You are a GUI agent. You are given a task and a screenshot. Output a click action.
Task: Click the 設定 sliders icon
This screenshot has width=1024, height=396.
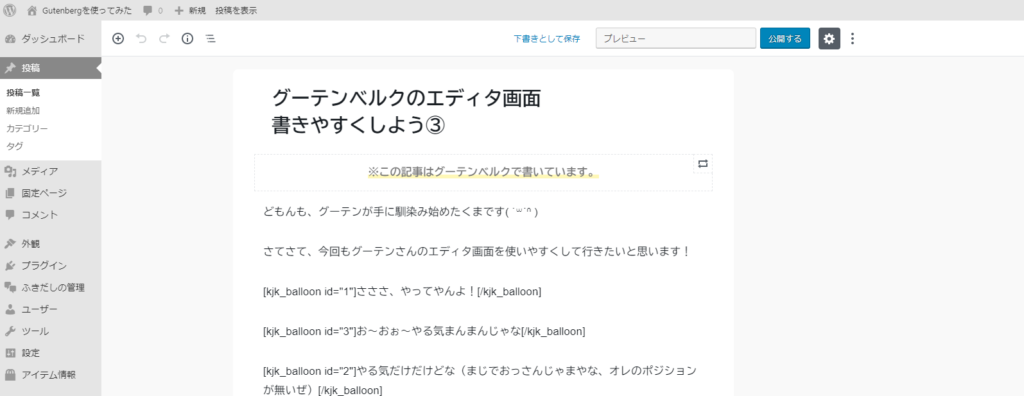click(x=10, y=353)
